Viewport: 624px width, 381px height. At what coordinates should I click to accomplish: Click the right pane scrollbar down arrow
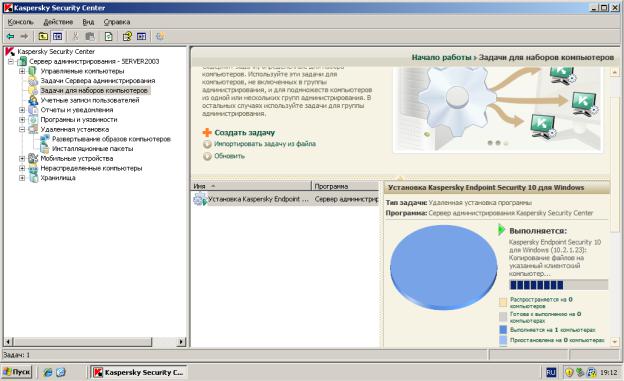(614, 342)
